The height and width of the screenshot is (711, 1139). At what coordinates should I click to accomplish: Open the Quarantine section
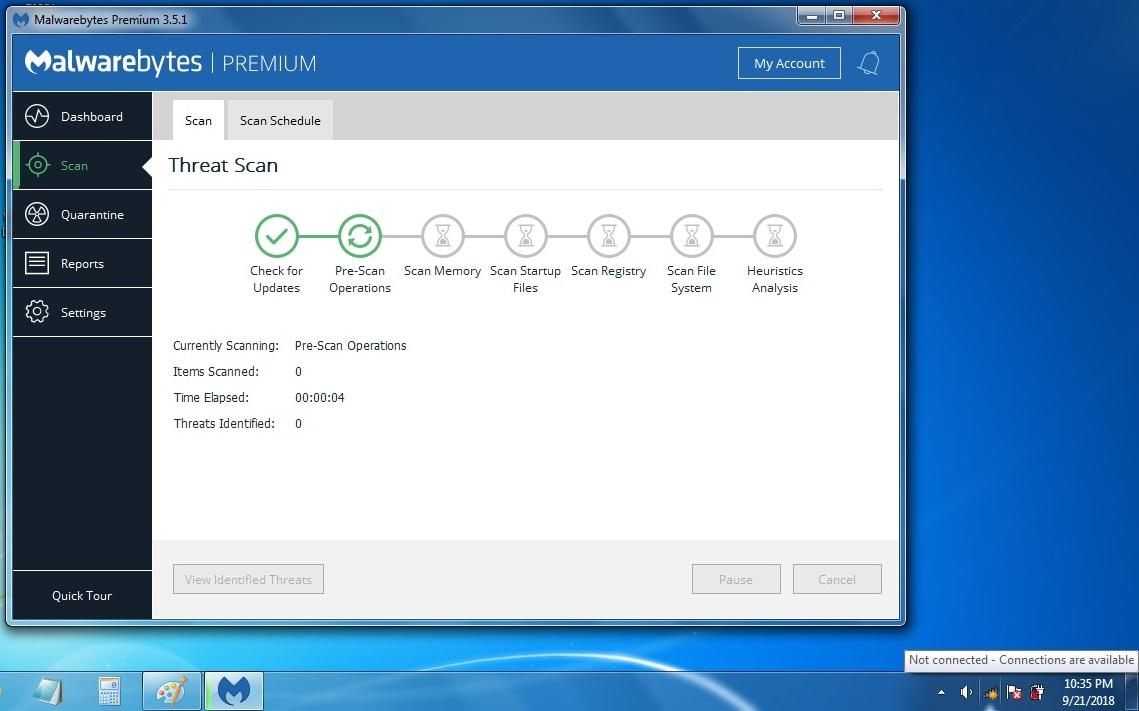pos(82,214)
